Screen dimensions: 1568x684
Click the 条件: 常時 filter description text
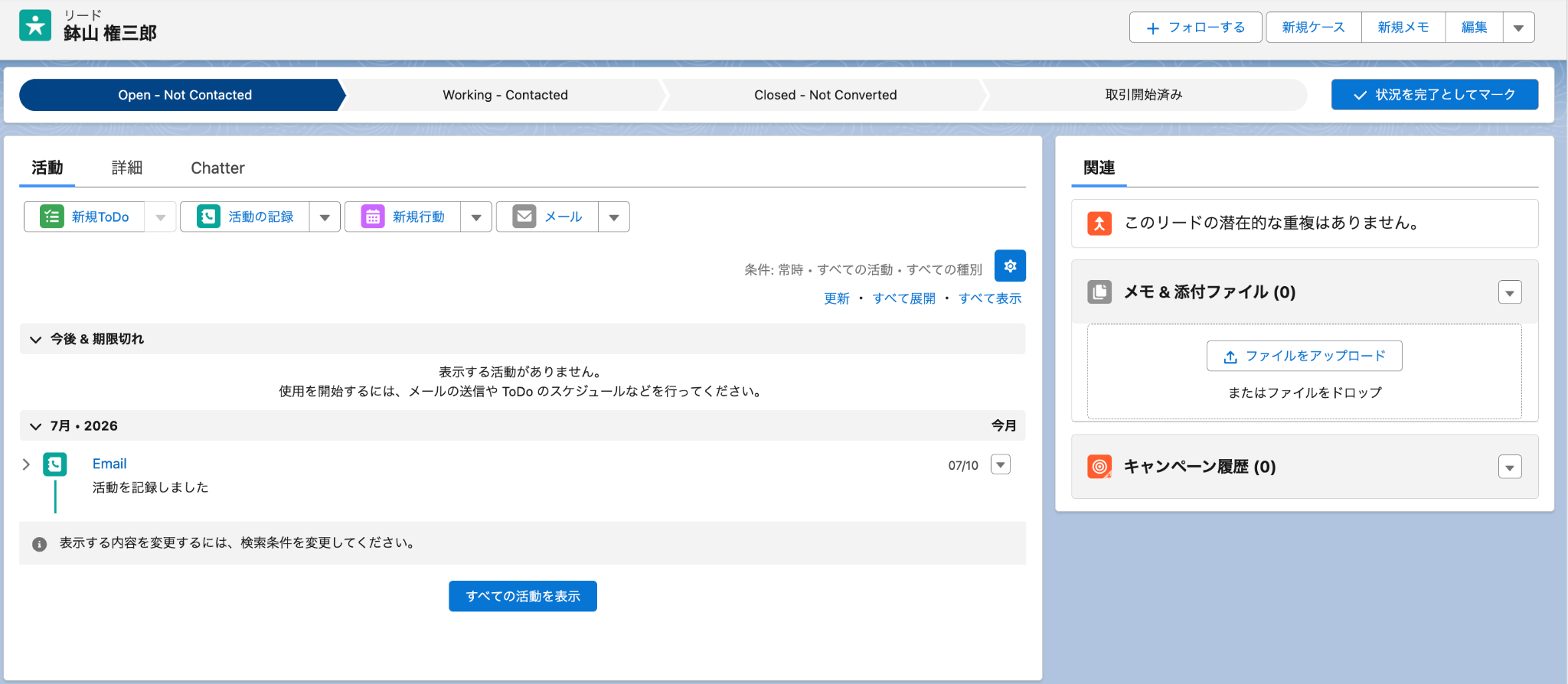click(x=863, y=269)
